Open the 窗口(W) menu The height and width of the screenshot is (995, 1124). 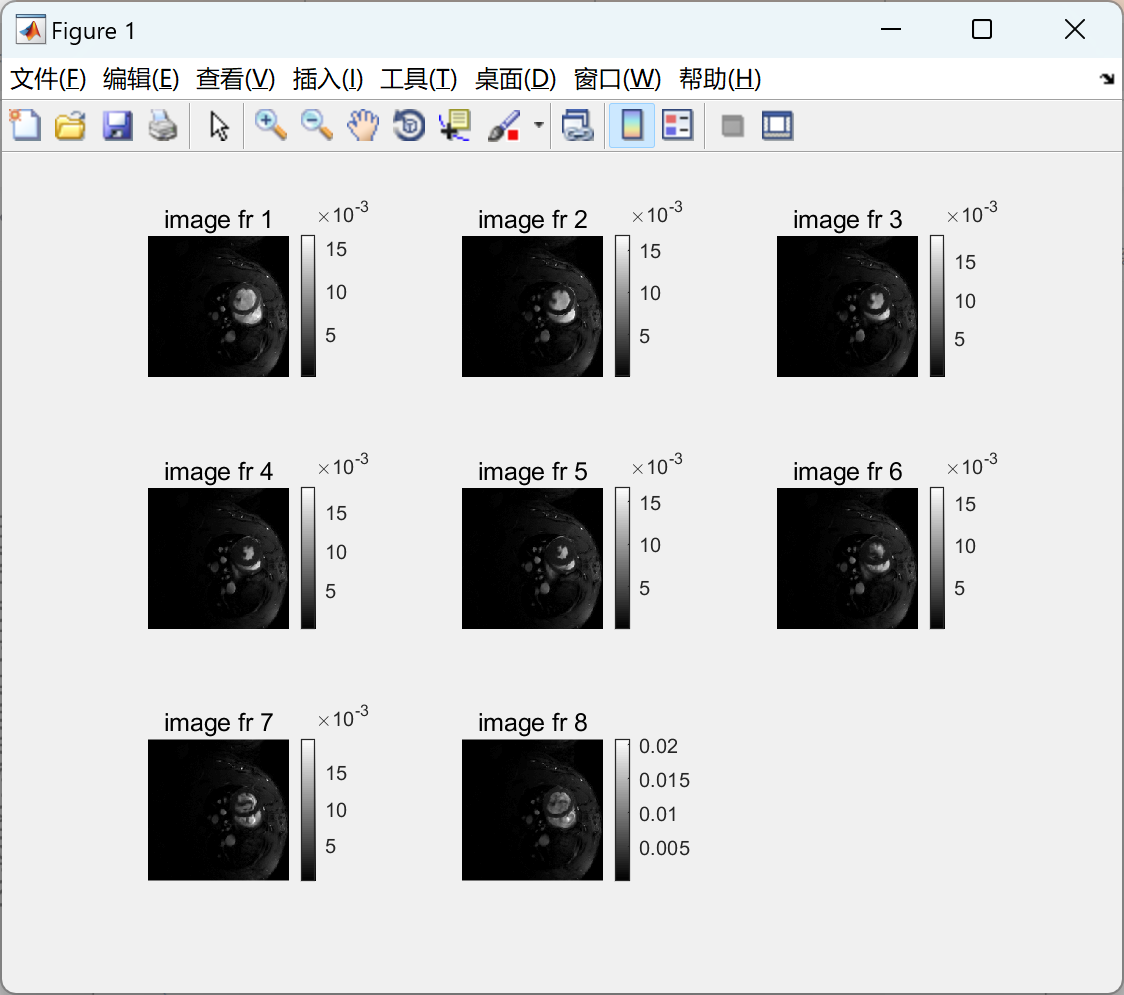tap(617, 79)
